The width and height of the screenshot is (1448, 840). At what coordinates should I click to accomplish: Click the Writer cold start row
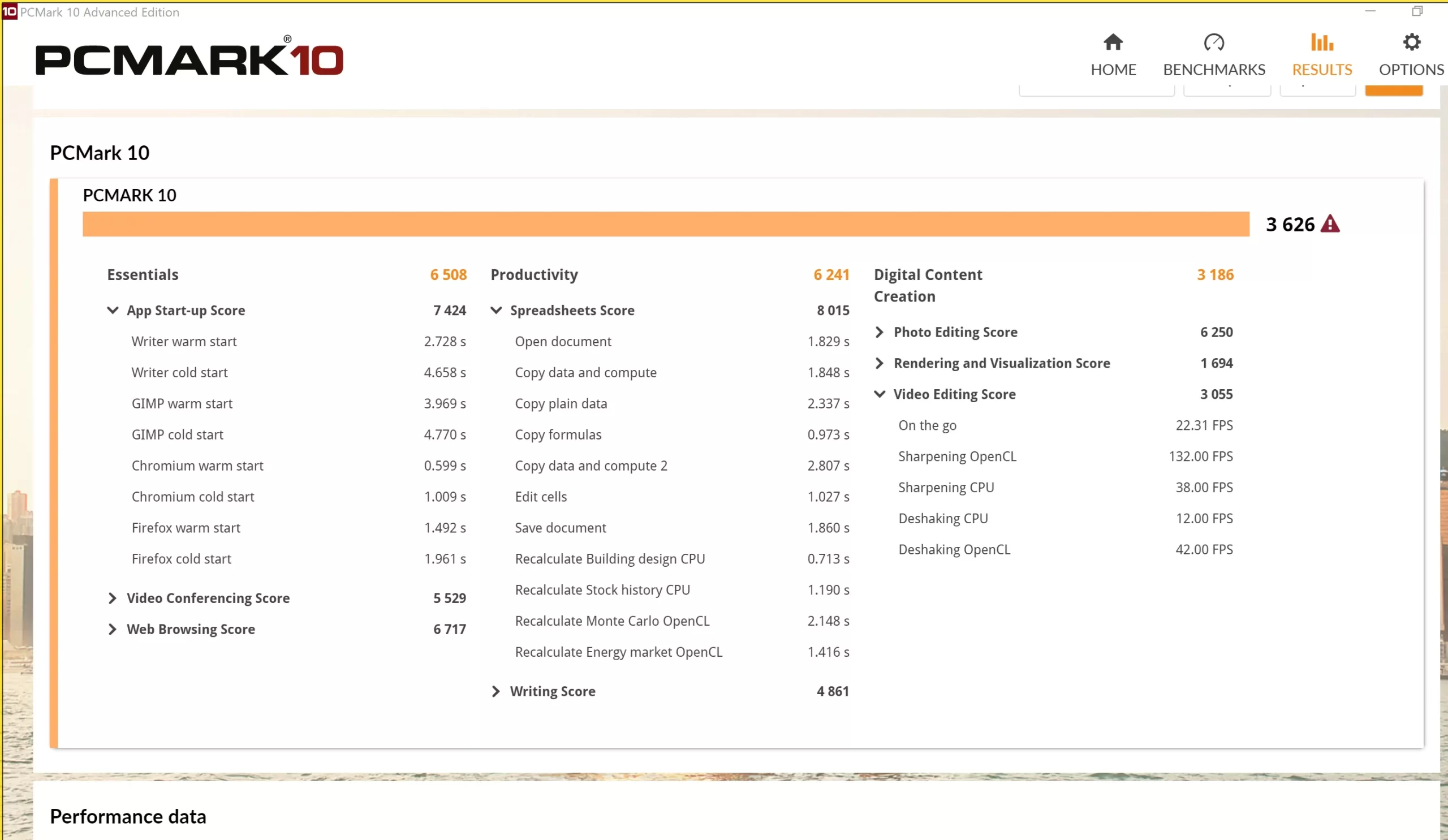pyautogui.click(x=298, y=372)
